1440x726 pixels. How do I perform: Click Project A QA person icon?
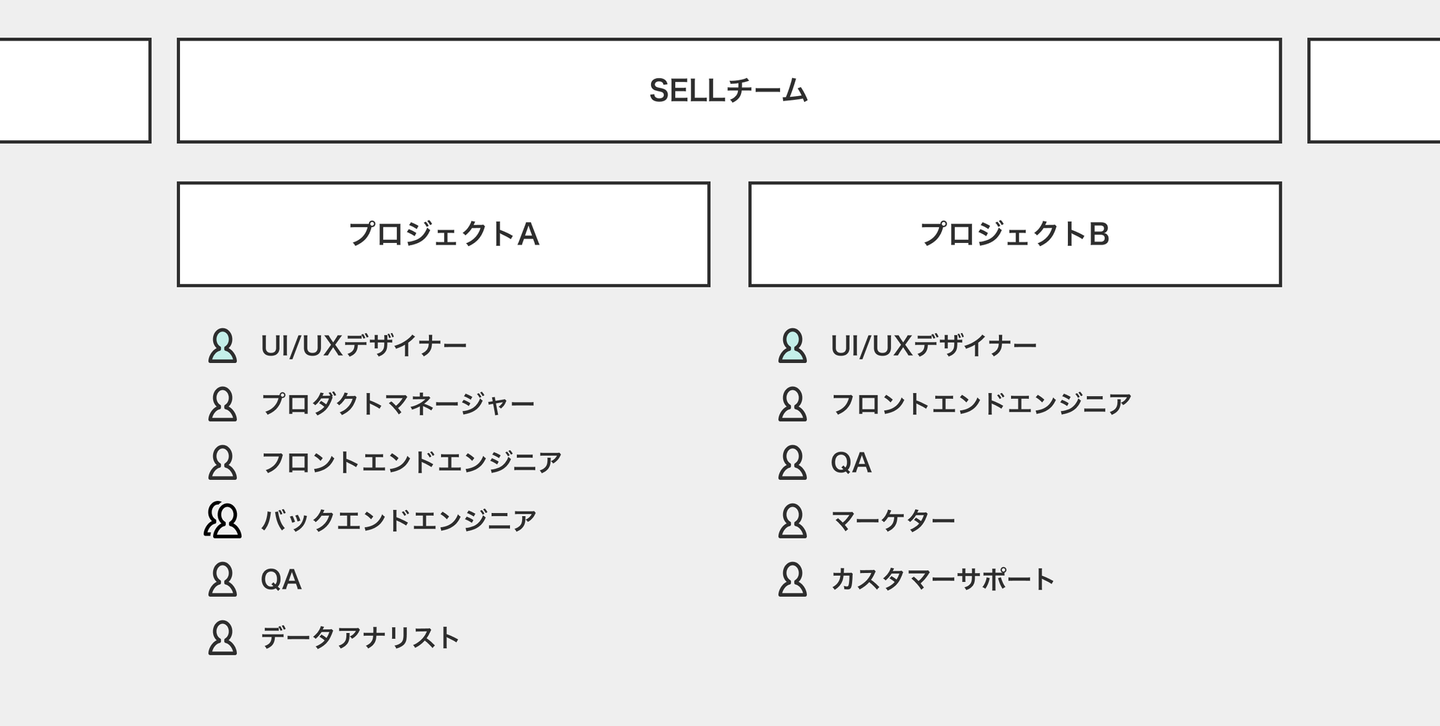(222, 579)
